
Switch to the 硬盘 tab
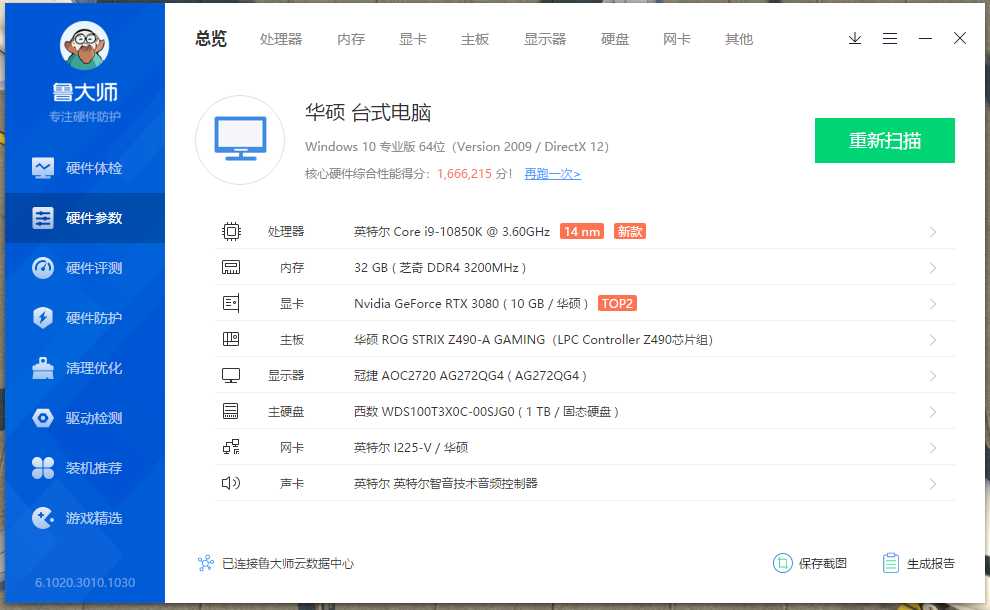615,39
